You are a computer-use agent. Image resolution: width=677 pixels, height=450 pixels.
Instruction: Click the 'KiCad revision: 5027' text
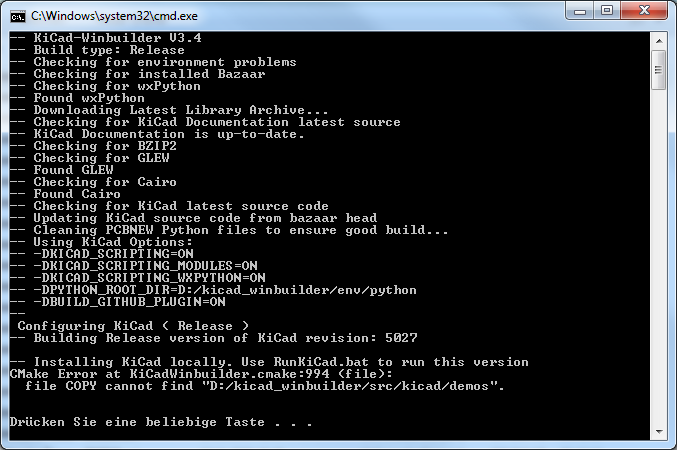[x=338, y=338]
